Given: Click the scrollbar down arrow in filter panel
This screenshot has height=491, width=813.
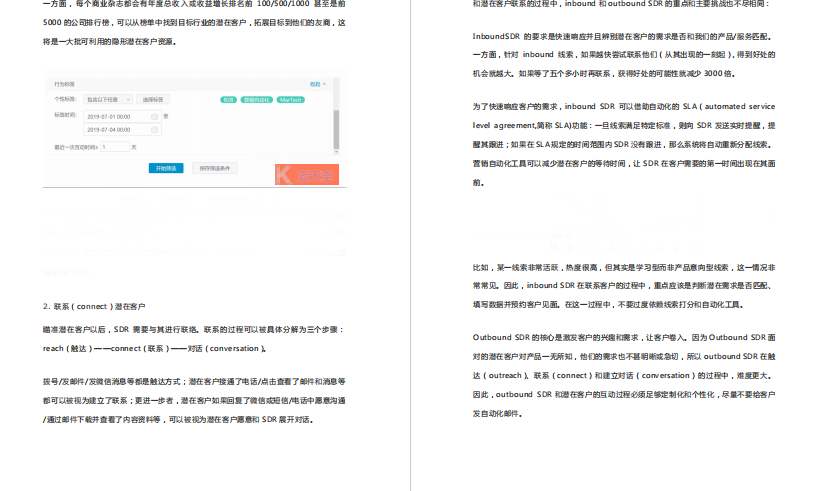Looking at the screenshot, I should pyautogui.click(x=334, y=153).
